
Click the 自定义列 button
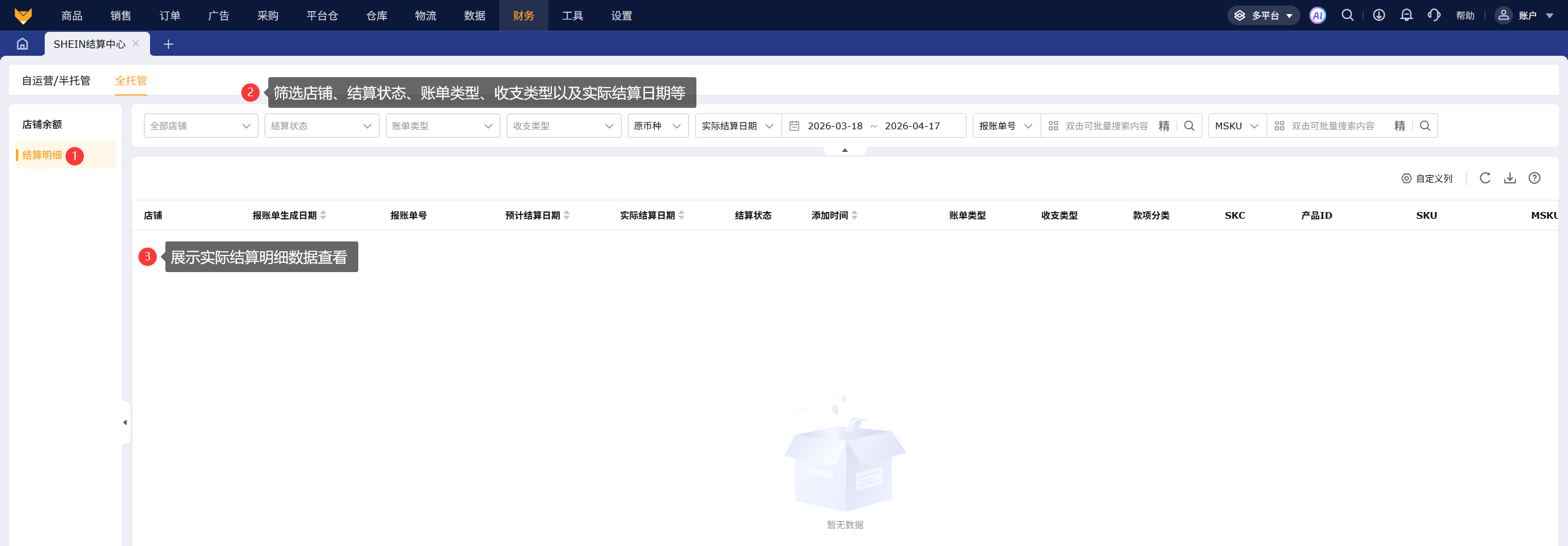tap(1427, 178)
